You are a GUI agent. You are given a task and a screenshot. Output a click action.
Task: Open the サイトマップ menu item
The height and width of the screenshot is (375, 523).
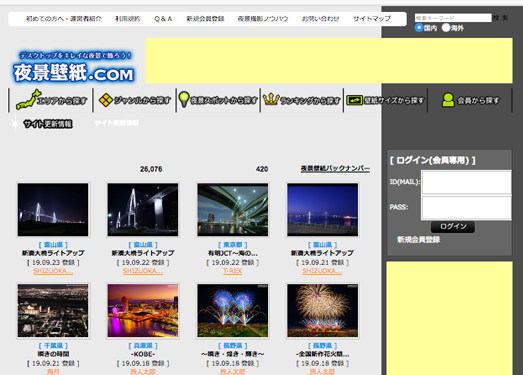372,19
